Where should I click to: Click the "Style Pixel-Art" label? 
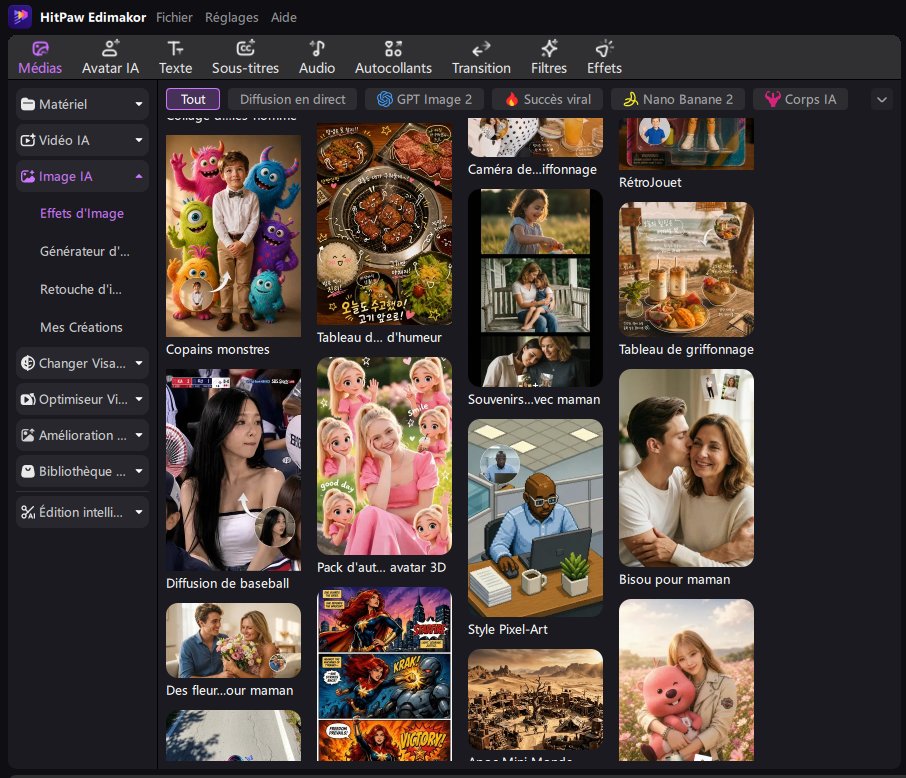(x=507, y=629)
